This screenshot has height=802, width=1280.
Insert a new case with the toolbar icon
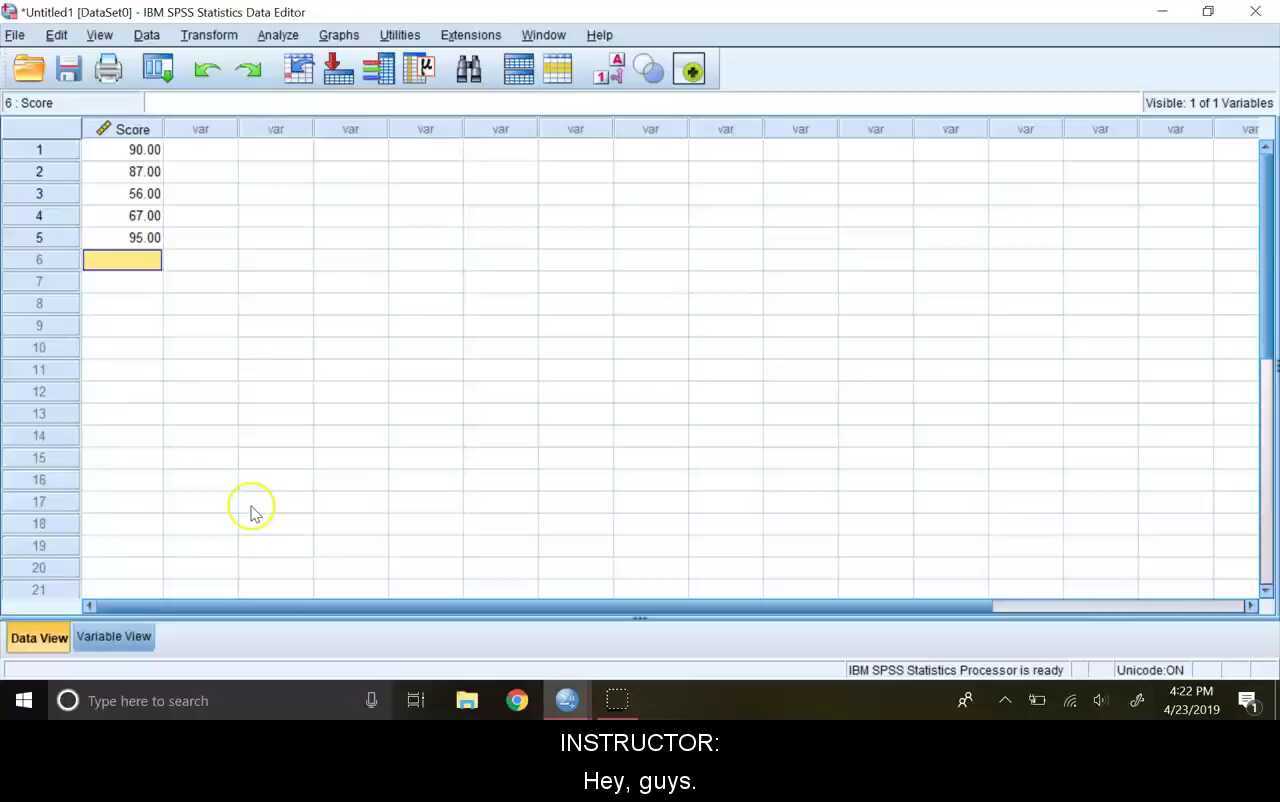pyautogui.click(x=518, y=68)
